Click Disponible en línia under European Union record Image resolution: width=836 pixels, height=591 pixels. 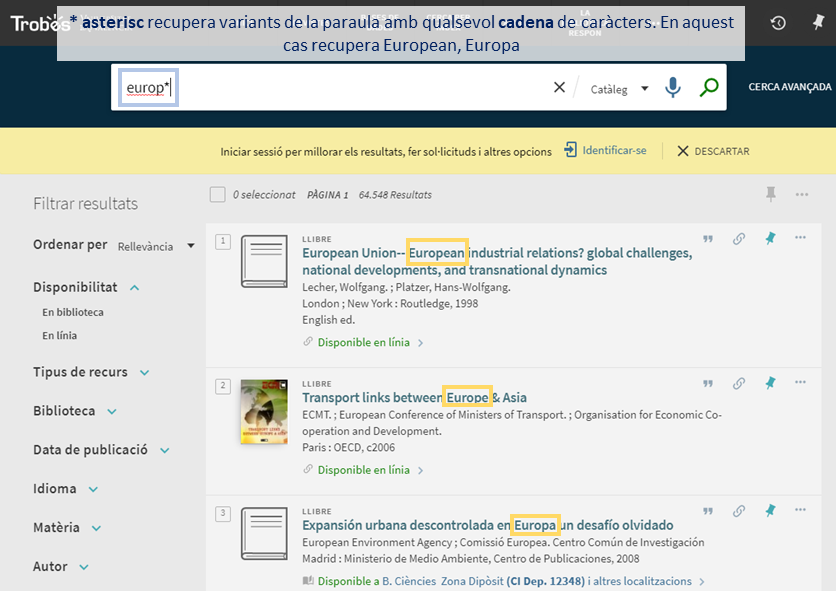(x=364, y=342)
